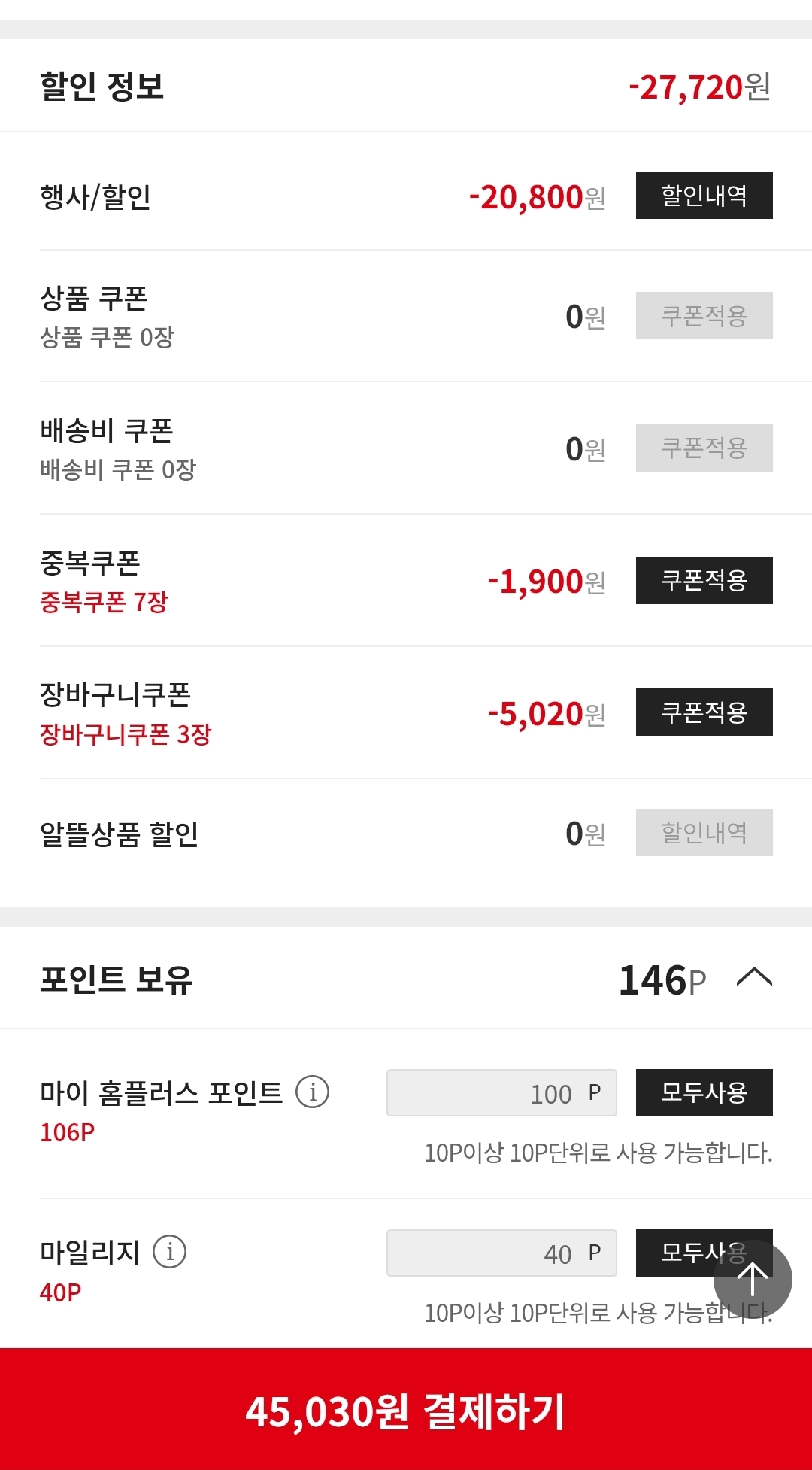Image resolution: width=812 pixels, height=1470 pixels.
Task: Apply coupon for 중복쿠폰 row
Action: (x=704, y=580)
